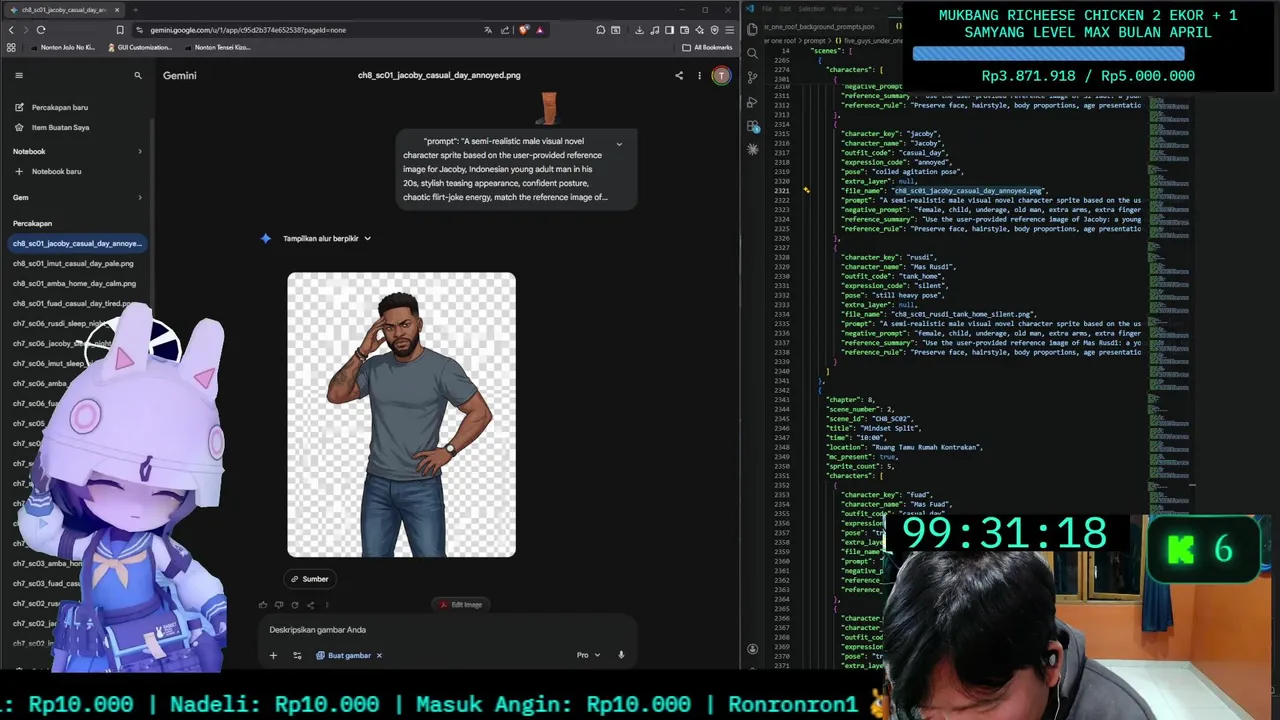Viewport: 1280px width, 720px height.
Task: Open chat ch8_sc01_fuad_casual_day_tired
Action: [72, 303]
